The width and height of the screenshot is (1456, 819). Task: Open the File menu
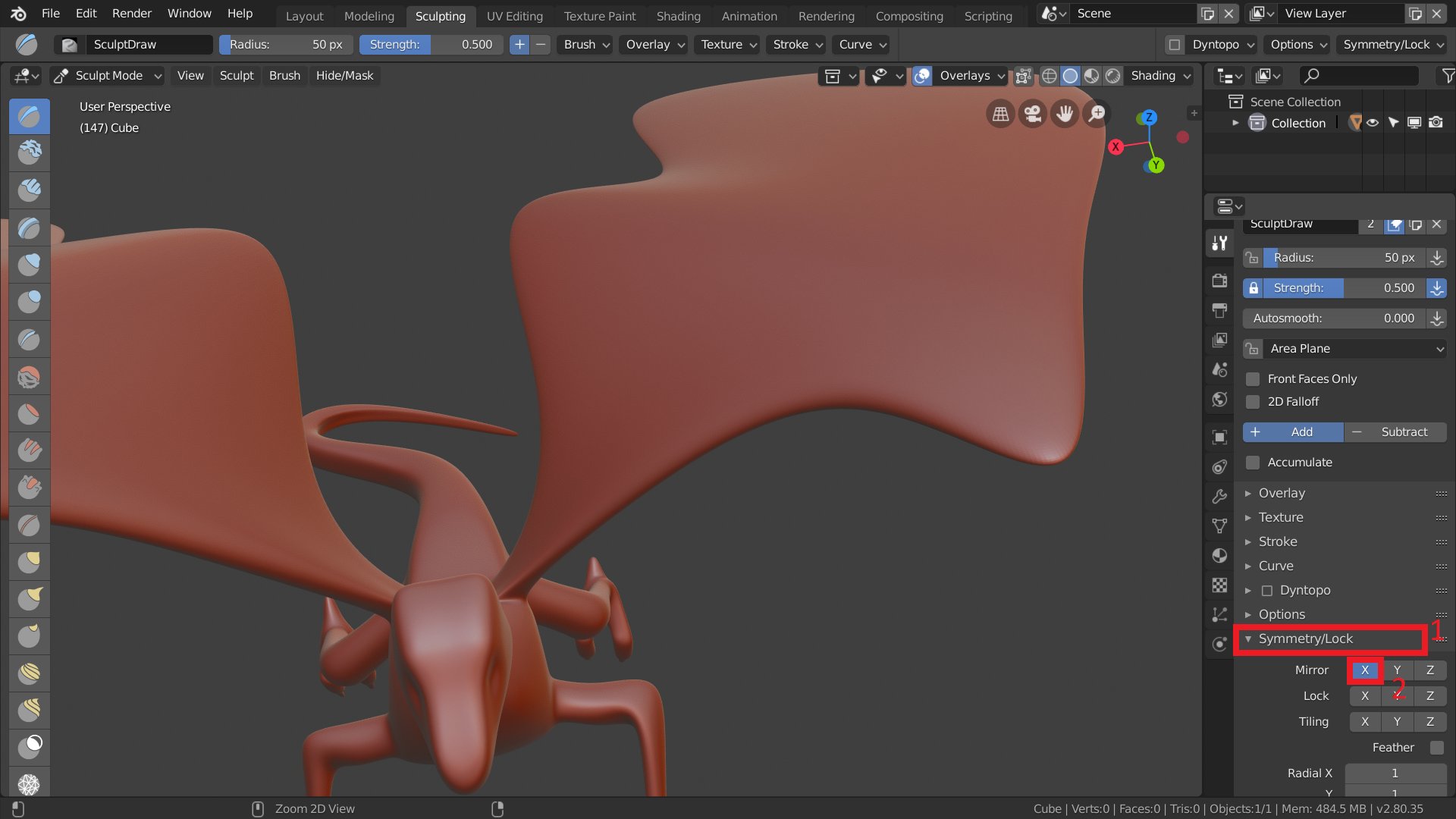click(x=51, y=14)
